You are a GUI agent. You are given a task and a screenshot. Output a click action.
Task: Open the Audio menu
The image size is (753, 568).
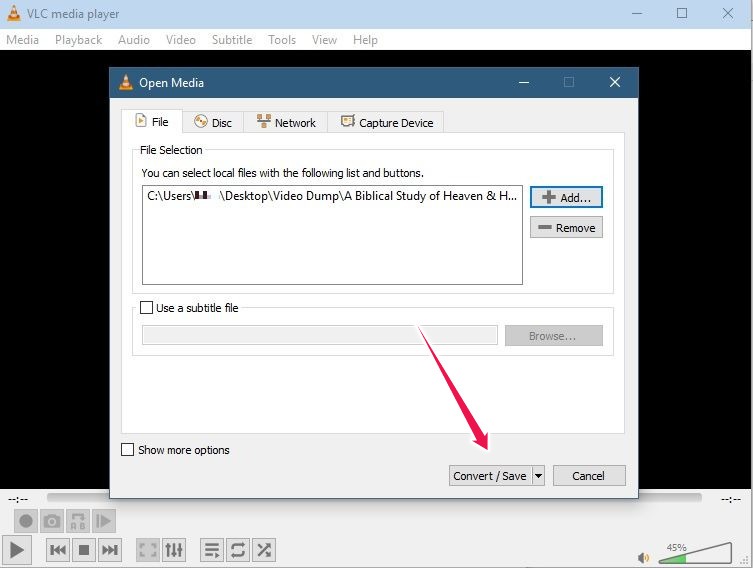tap(134, 40)
